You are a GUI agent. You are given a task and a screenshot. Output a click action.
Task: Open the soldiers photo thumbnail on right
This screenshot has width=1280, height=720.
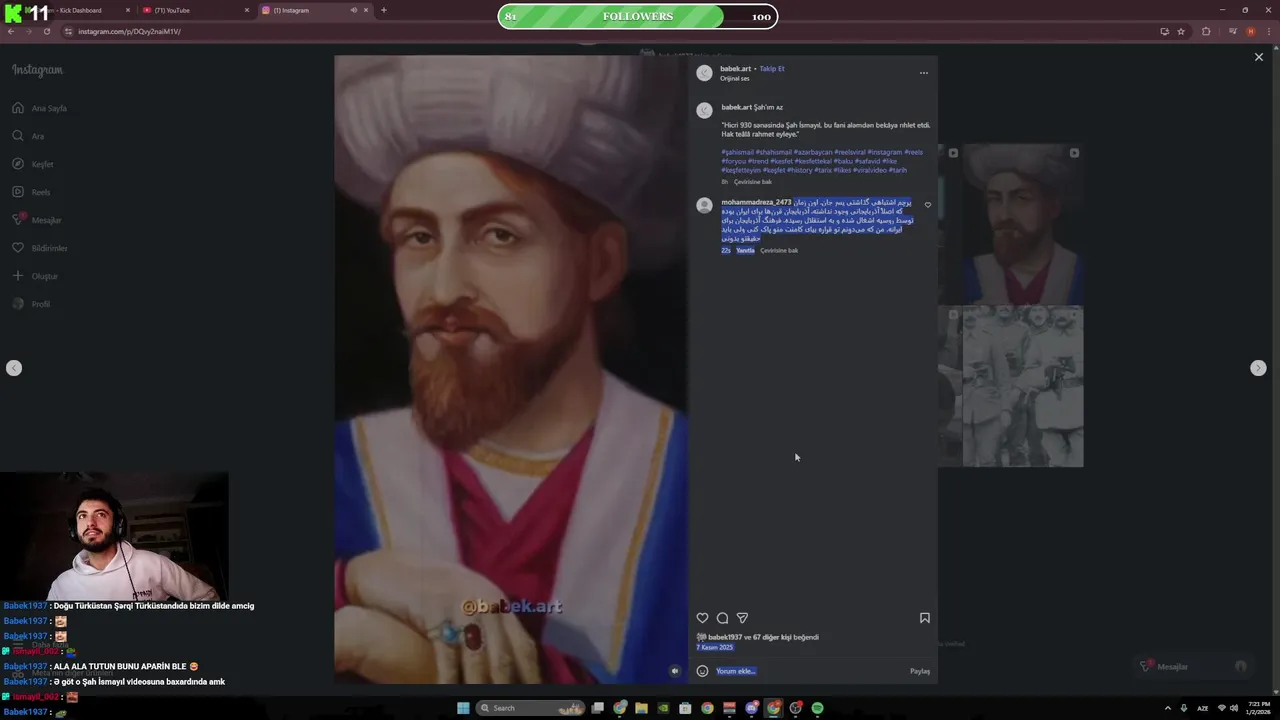pyautogui.click(x=1023, y=387)
